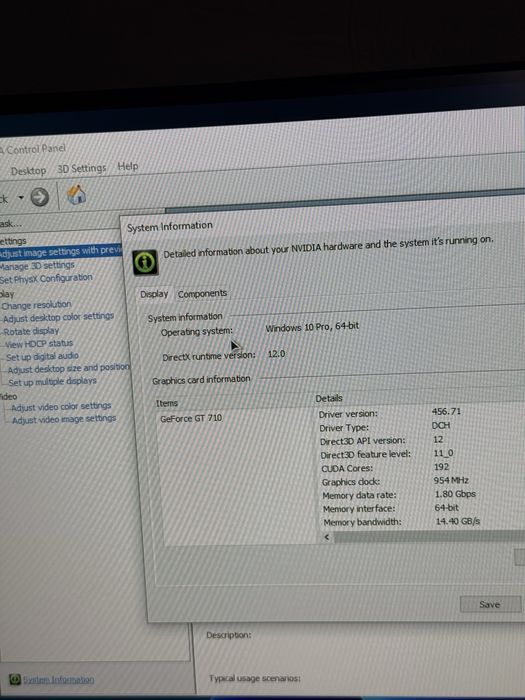525x700 pixels.
Task: Select Rotate display
Action: coord(31,331)
